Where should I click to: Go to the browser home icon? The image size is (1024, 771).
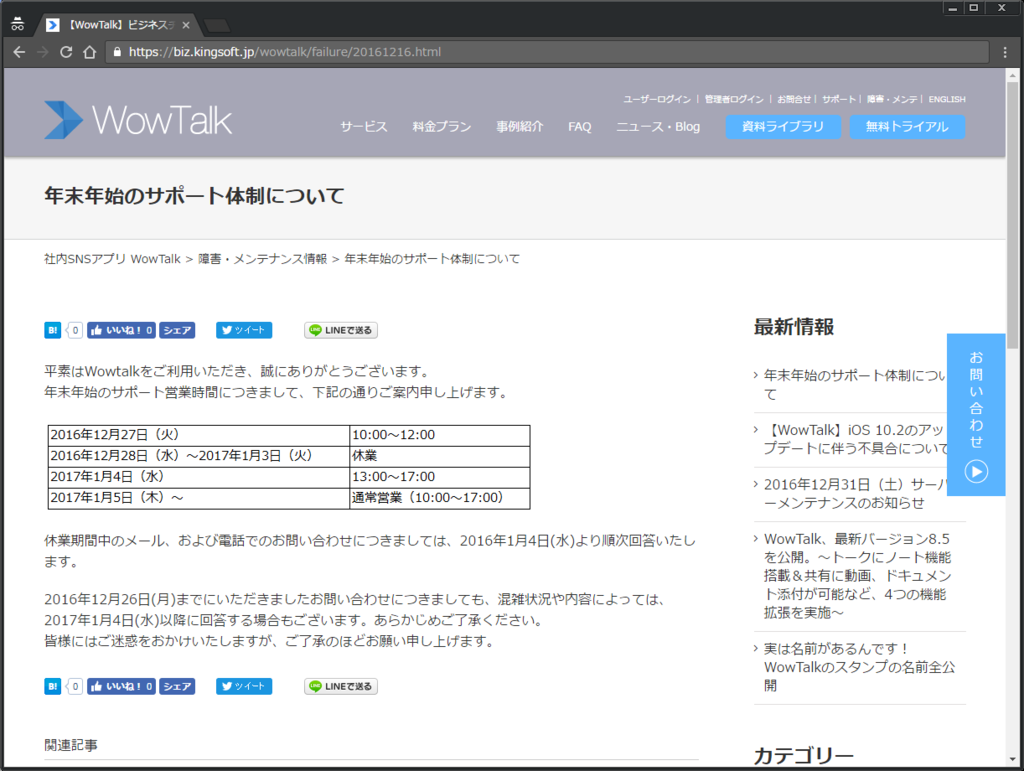[x=89, y=52]
